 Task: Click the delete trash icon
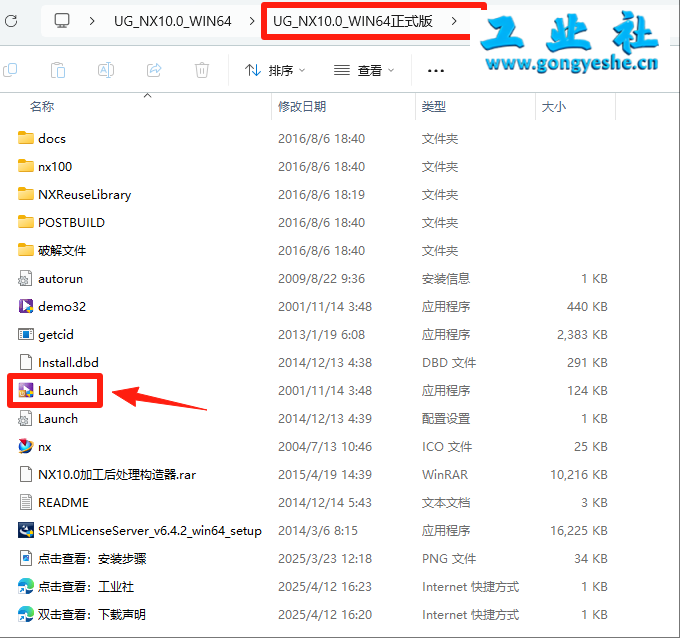pyautogui.click(x=202, y=70)
